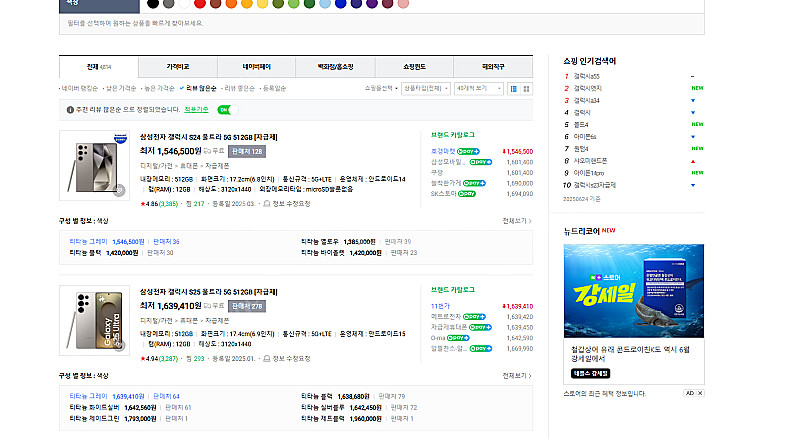Open 40개씩 보기 dropdown
Image resolution: width=800 pixels, height=439 pixels.
479,88
